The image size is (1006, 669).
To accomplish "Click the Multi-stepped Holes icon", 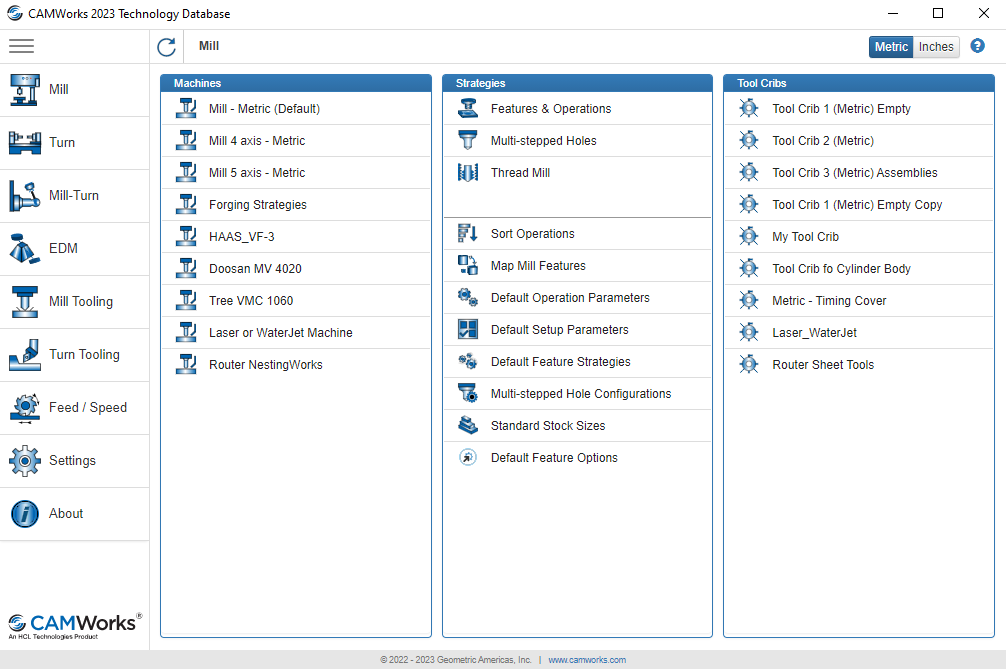I will [x=468, y=140].
